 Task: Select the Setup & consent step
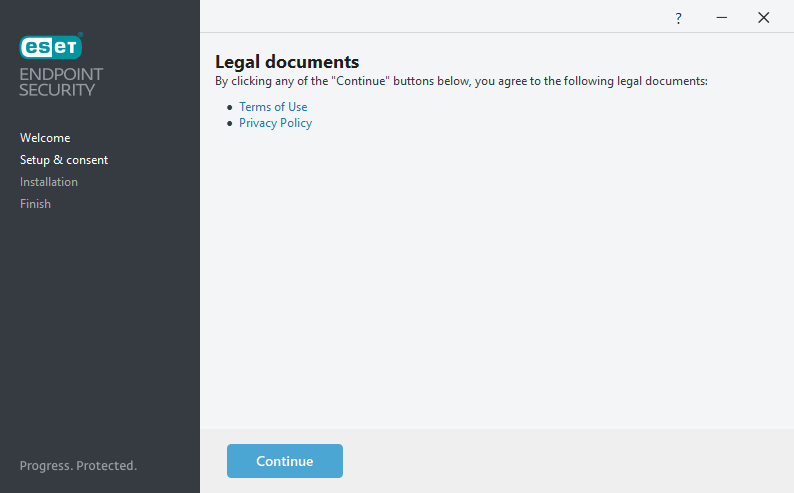pyautogui.click(x=64, y=160)
